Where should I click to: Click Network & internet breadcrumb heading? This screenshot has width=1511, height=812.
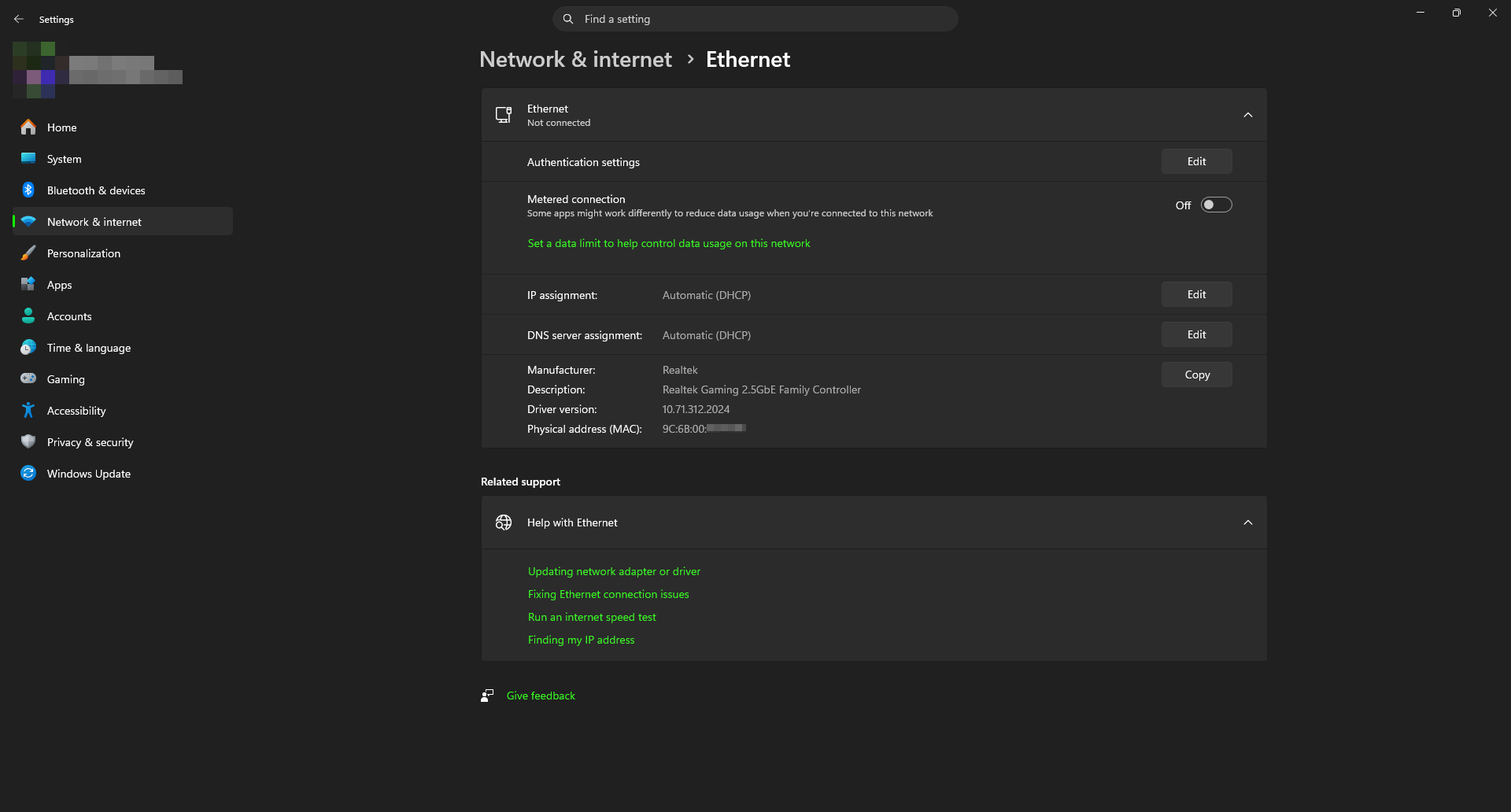click(x=575, y=59)
